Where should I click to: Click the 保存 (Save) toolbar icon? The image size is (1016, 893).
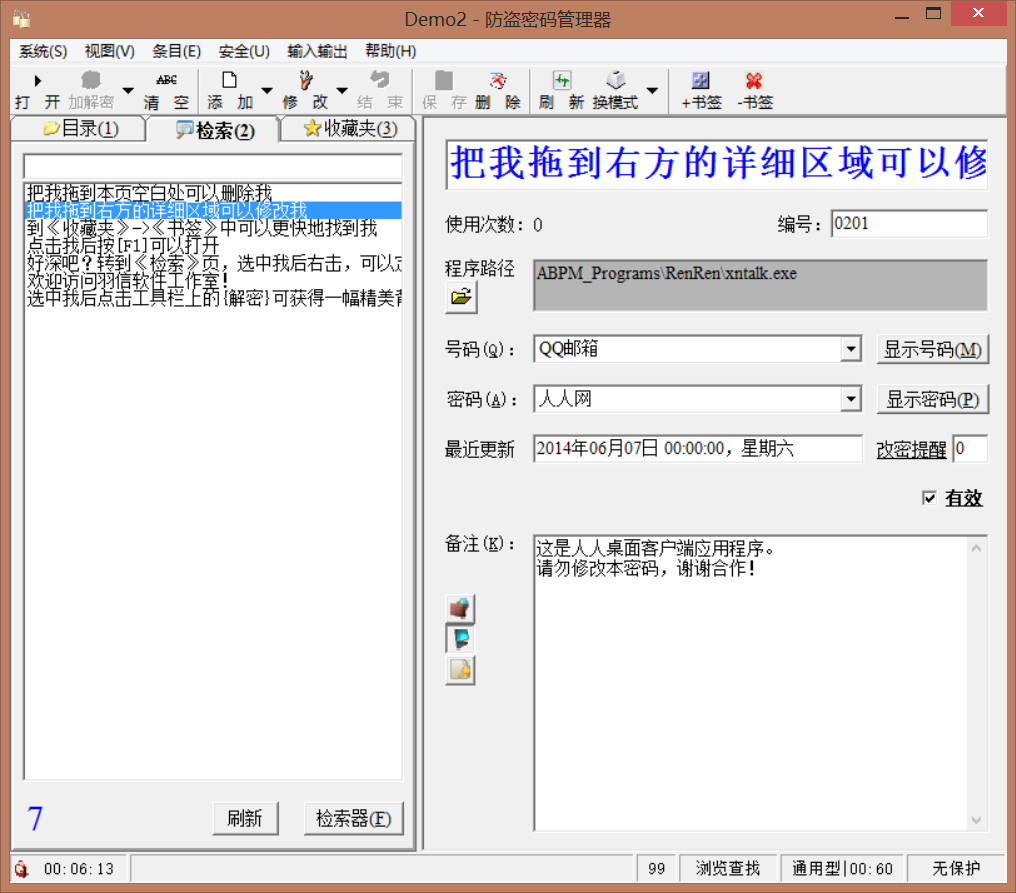(444, 89)
